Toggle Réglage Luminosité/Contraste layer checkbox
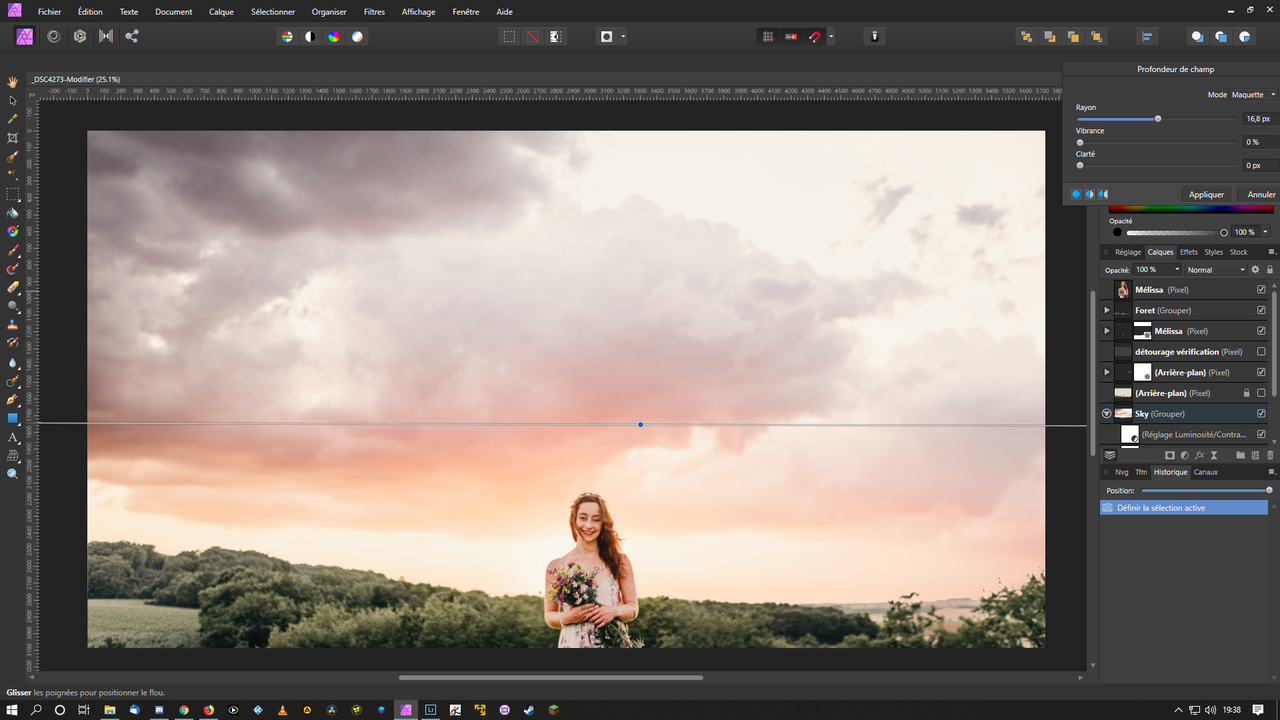Image resolution: width=1280 pixels, height=720 pixels. pyautogui.click(x=1261, y=434)
